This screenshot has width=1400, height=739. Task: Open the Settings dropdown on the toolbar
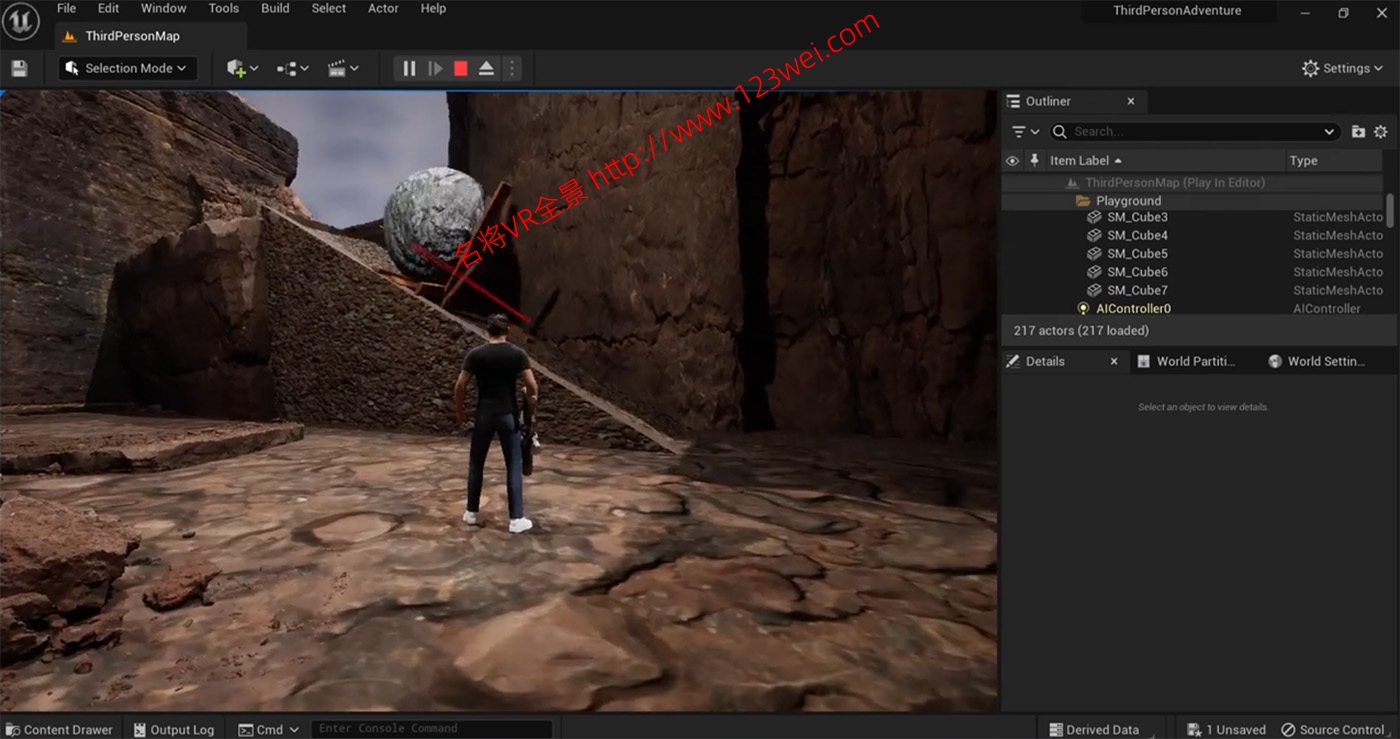pos(1342,68)
